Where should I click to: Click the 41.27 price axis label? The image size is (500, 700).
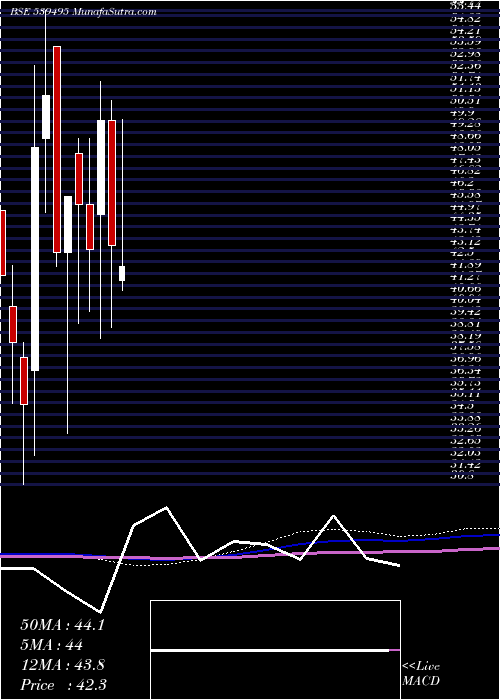point(466,276)
